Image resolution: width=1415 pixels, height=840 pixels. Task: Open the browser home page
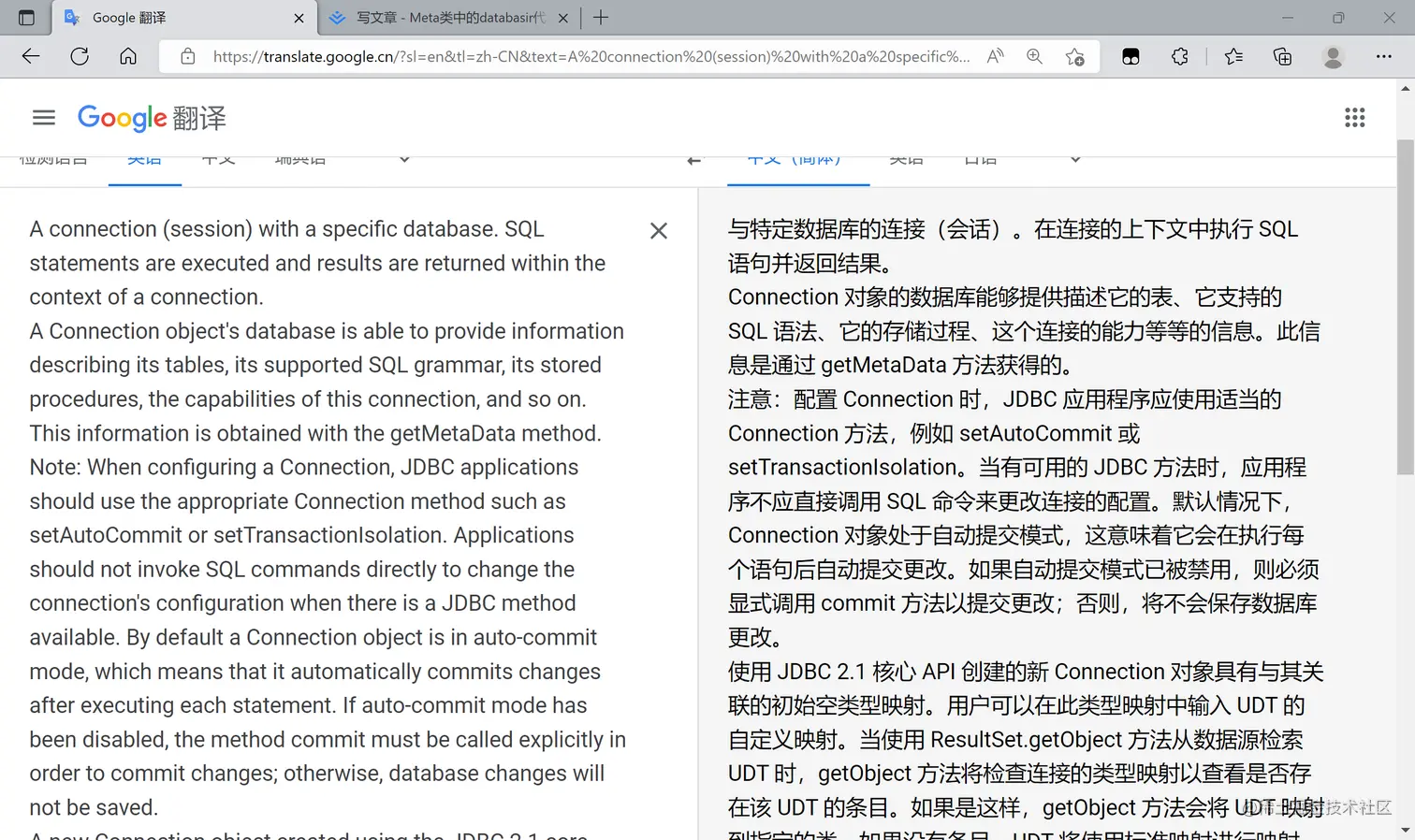pos(128,56)
